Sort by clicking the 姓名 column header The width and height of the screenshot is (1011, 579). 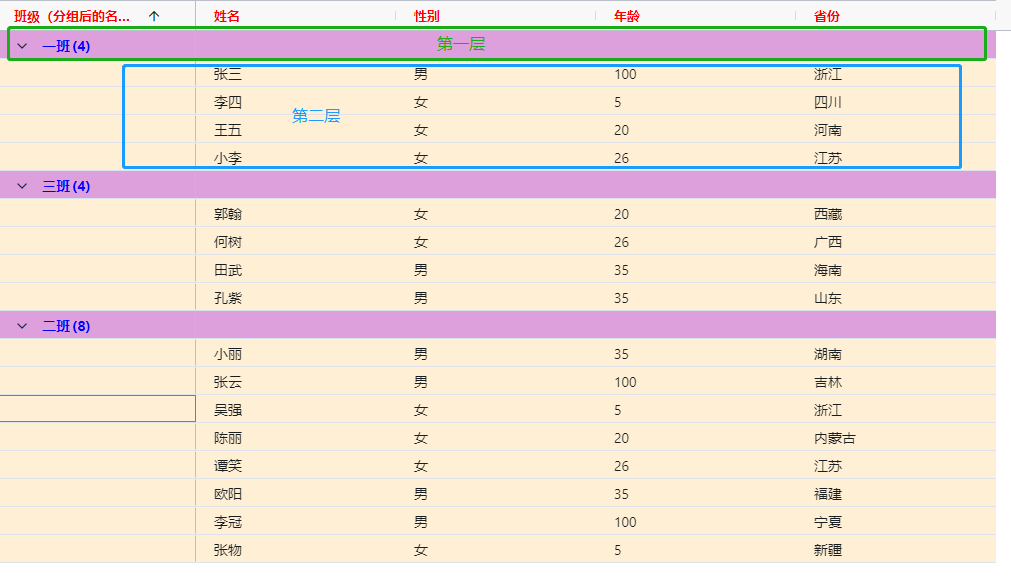tap(224, 15)
